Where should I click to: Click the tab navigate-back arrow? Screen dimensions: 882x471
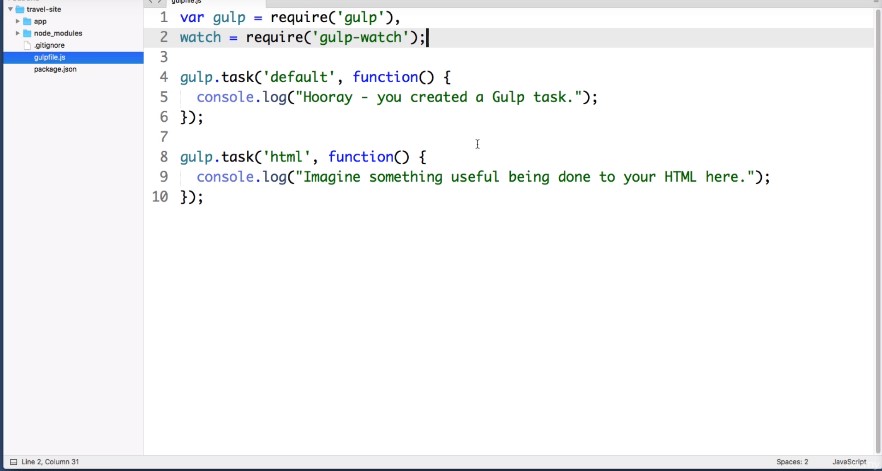[x=150, y=2]
